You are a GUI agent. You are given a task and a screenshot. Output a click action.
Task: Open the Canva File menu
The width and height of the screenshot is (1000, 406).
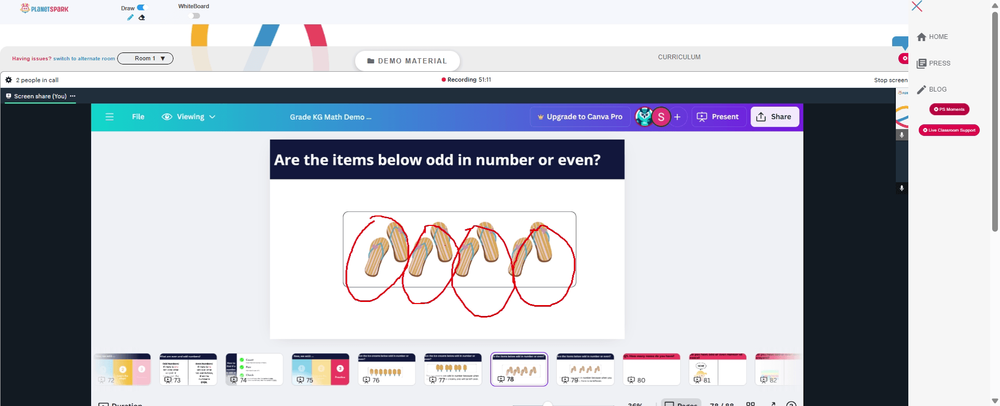138,117
